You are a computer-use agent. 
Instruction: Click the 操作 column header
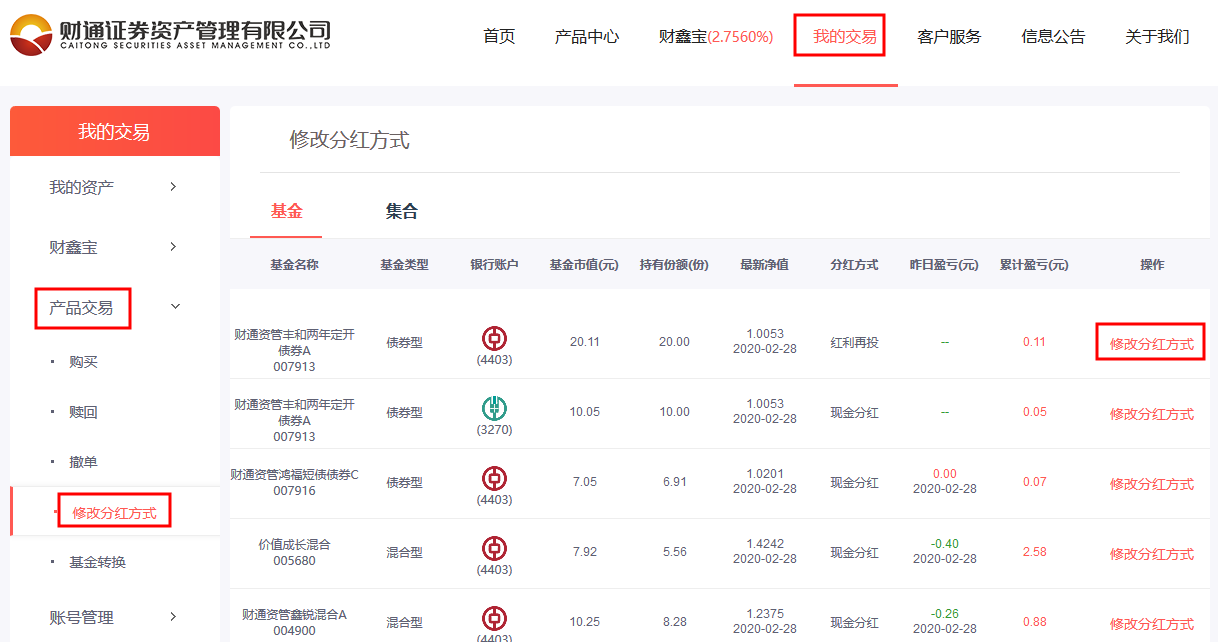tap(1152, 265)
